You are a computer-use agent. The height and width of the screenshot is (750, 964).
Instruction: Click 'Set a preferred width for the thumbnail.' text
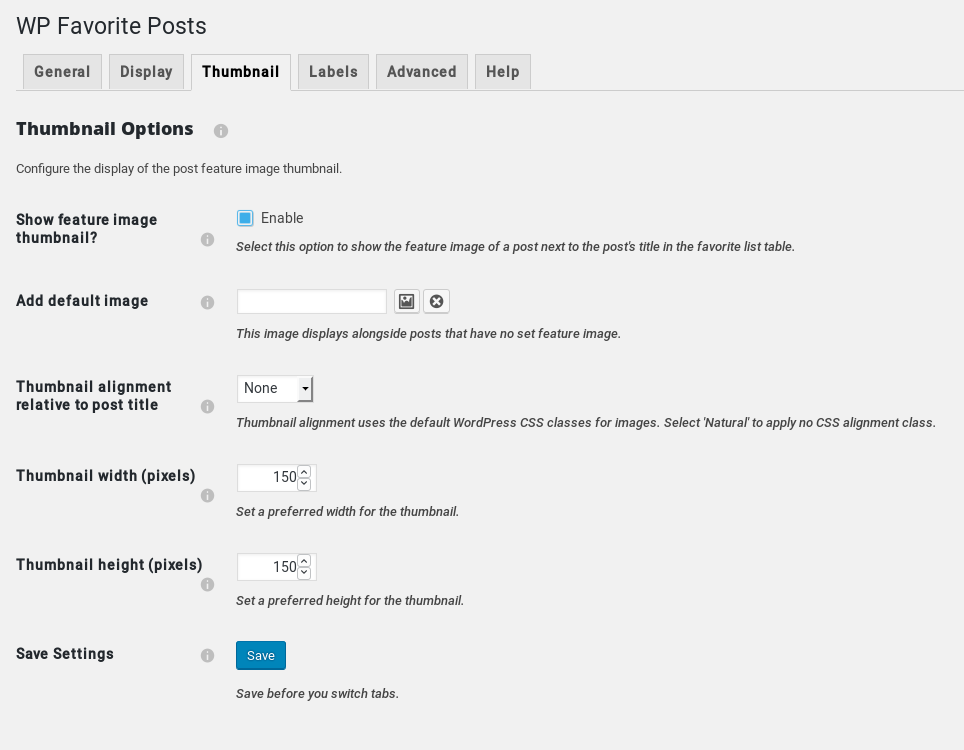[x=347, y=511]
